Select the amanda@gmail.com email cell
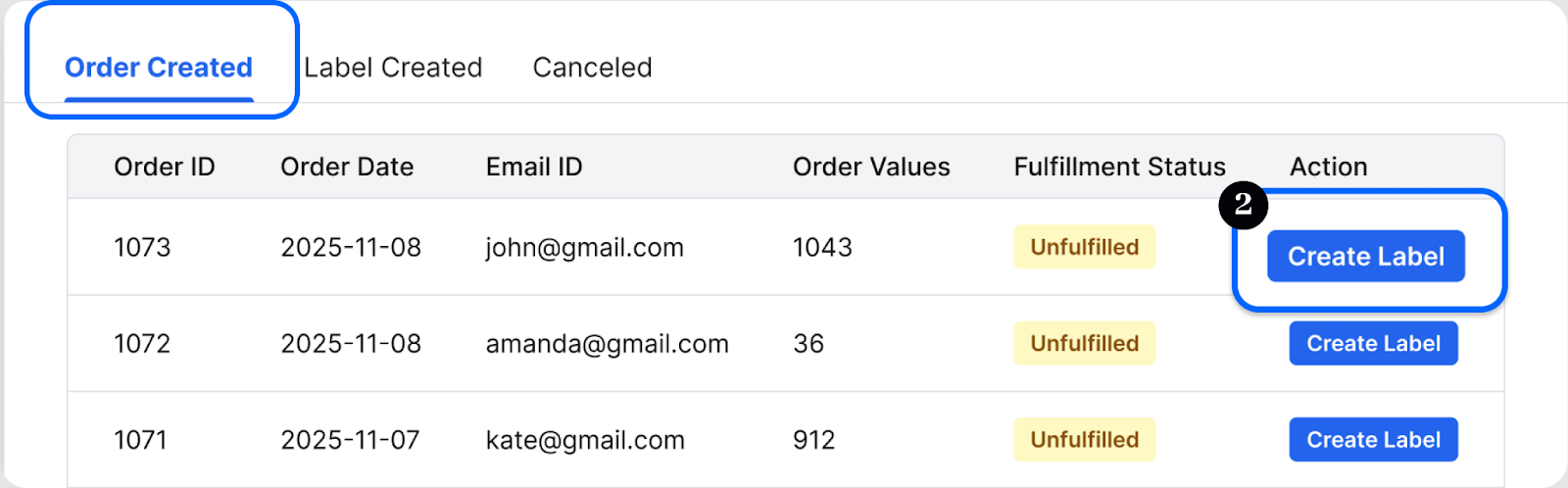Viewport: 1568px width, 488px height. [x=607, y=344]
